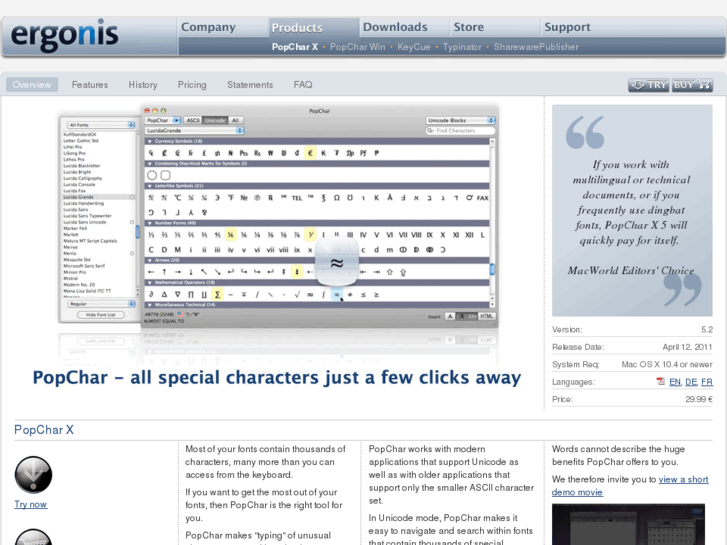
Task: Open the Regular style dropdown in screenshot
Action: coord(101,304)
